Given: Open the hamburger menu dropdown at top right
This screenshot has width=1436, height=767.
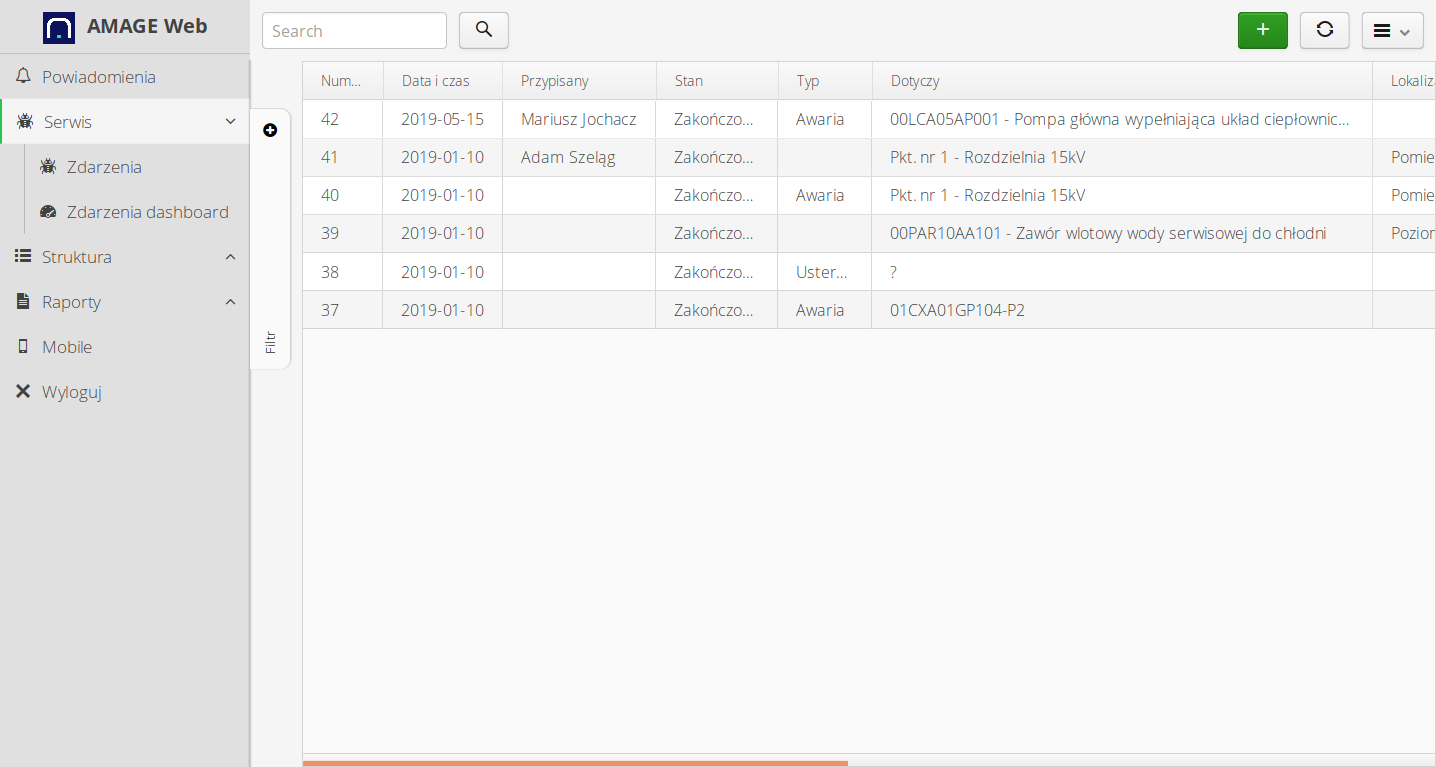Looking at the screenshot, I should pos(1392,30).
